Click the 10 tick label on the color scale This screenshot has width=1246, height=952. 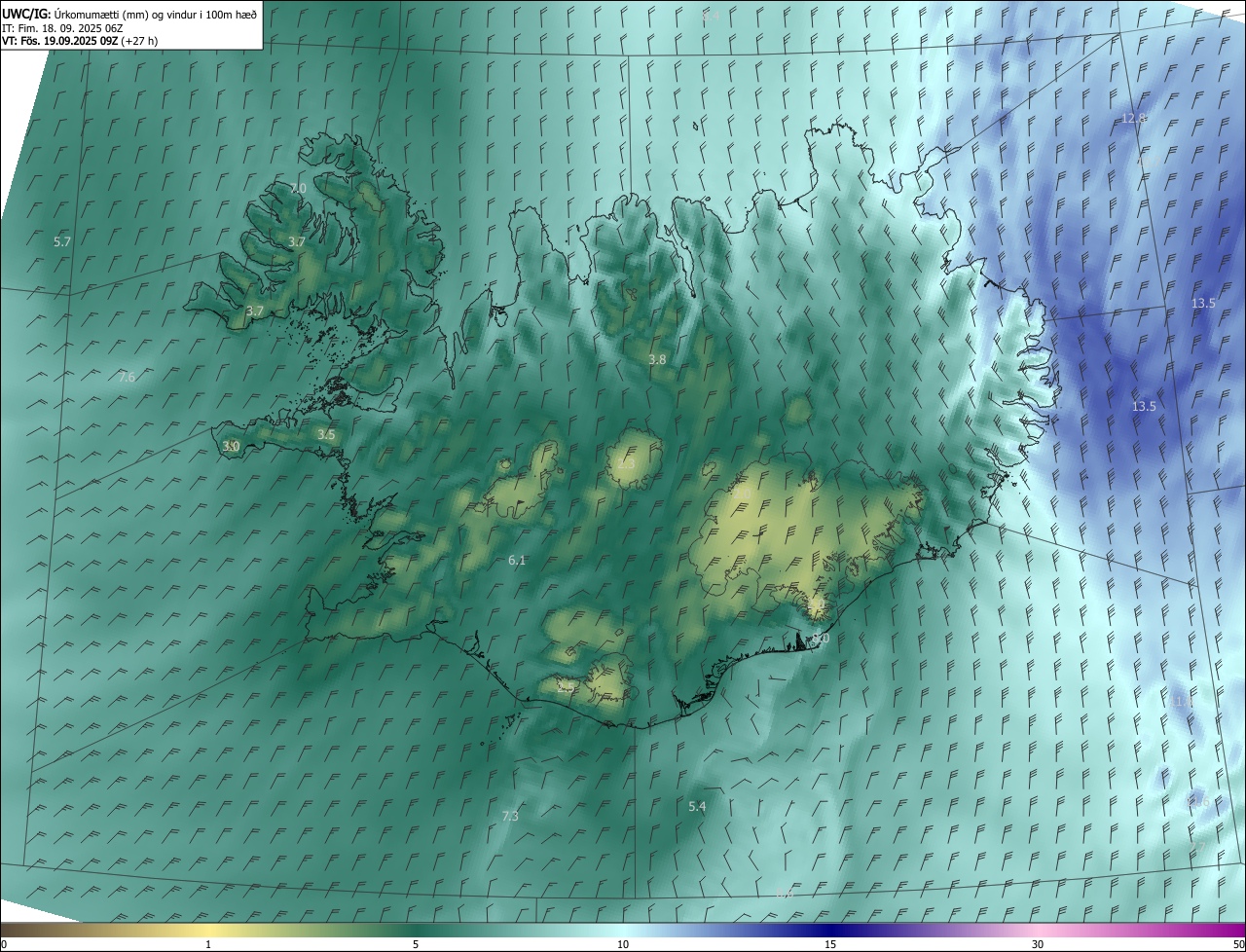point(623,944)
